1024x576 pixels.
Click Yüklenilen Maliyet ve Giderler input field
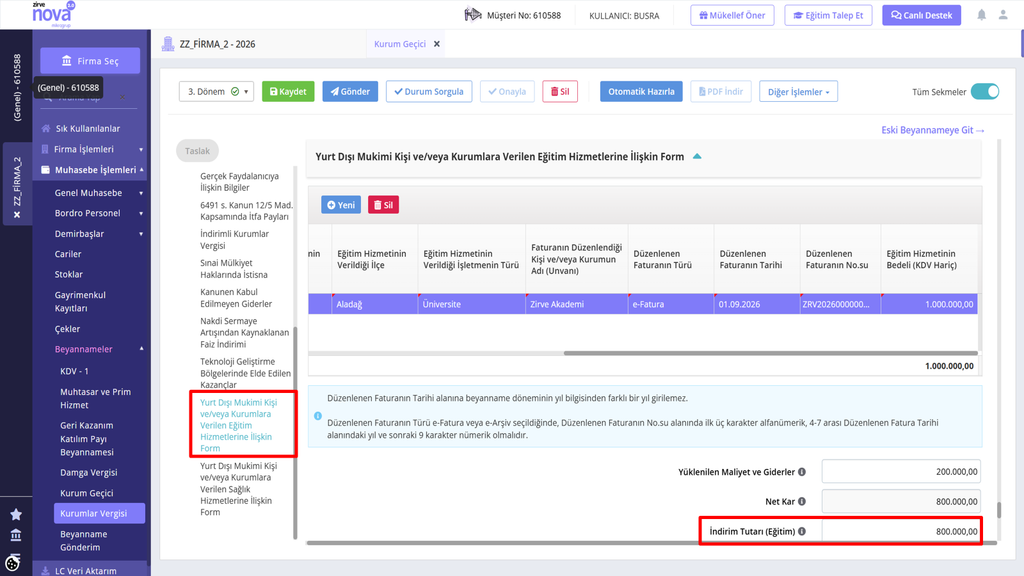click(901, 472)
